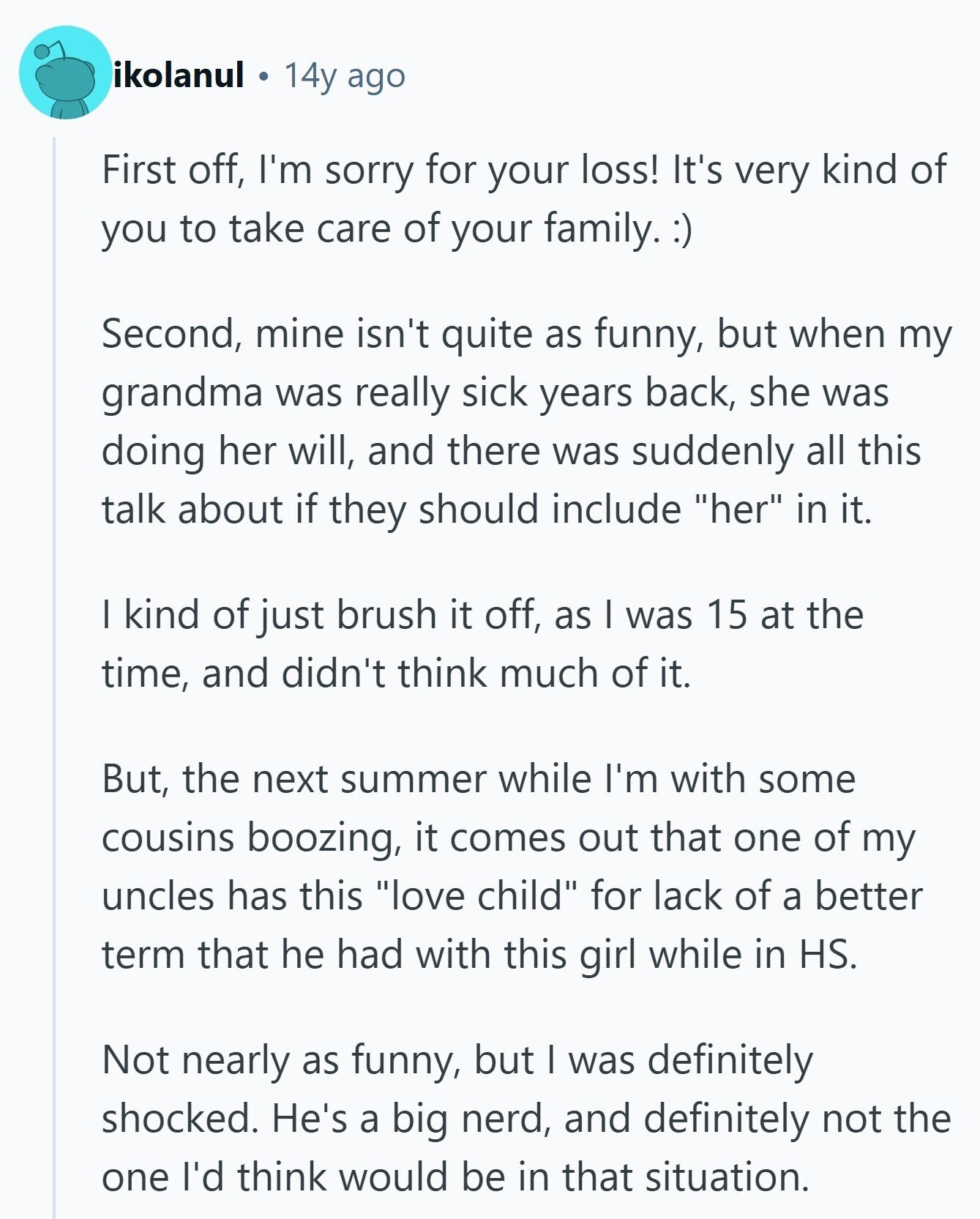Click the "But, the next summer" line
980x1219 pixels.
[478, 778]
